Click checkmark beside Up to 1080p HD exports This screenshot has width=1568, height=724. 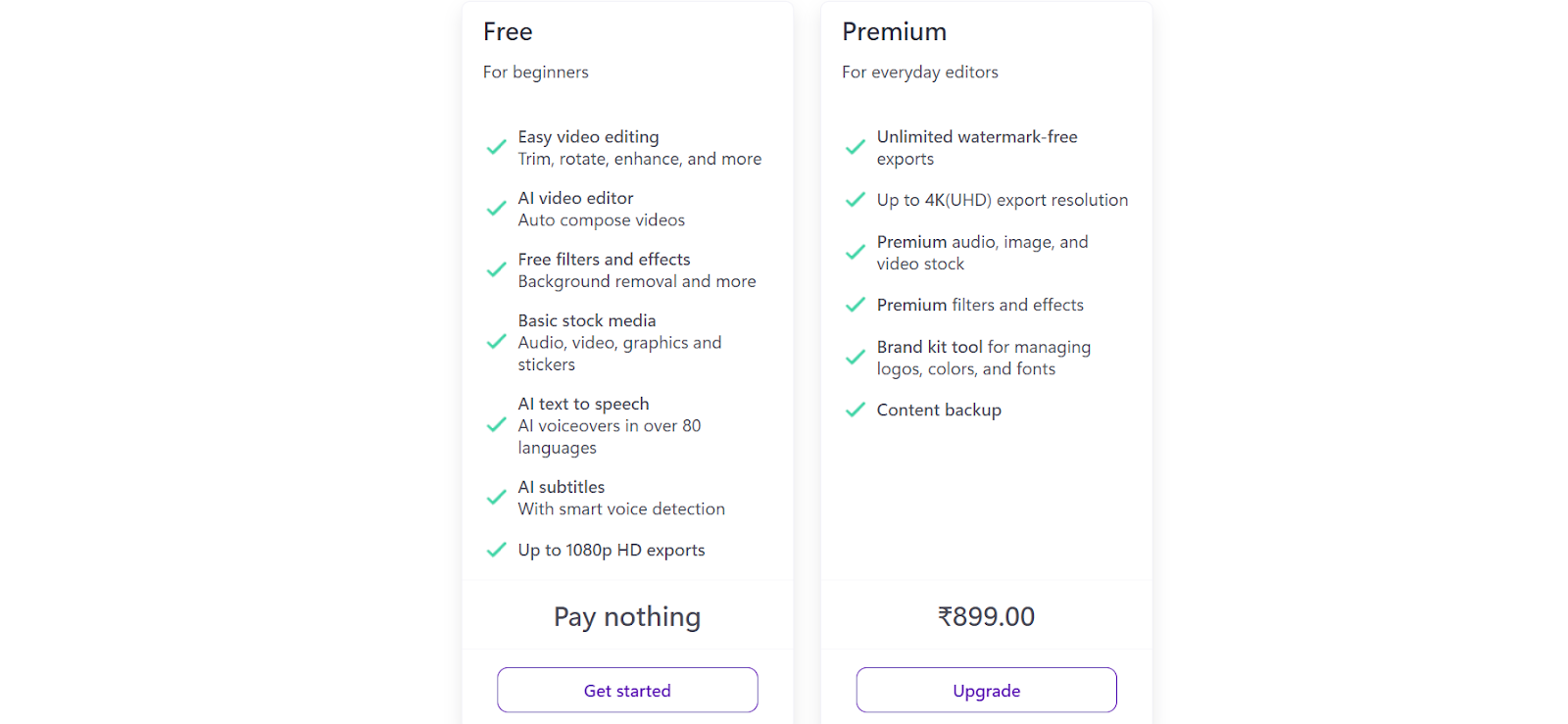pos(497,550)
